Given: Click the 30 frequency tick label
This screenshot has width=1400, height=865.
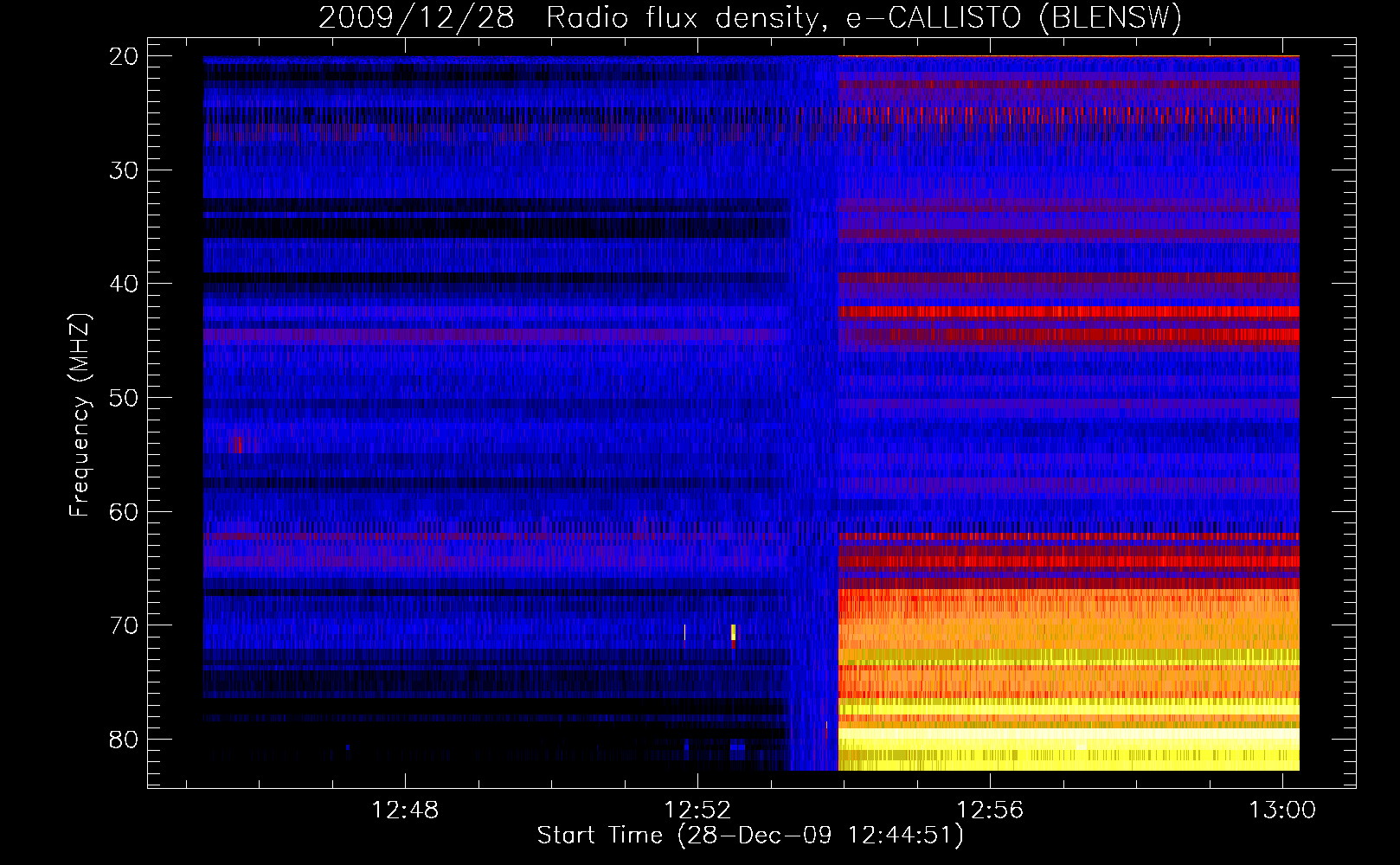Looking at the screenshot, I should coord(124,170).
